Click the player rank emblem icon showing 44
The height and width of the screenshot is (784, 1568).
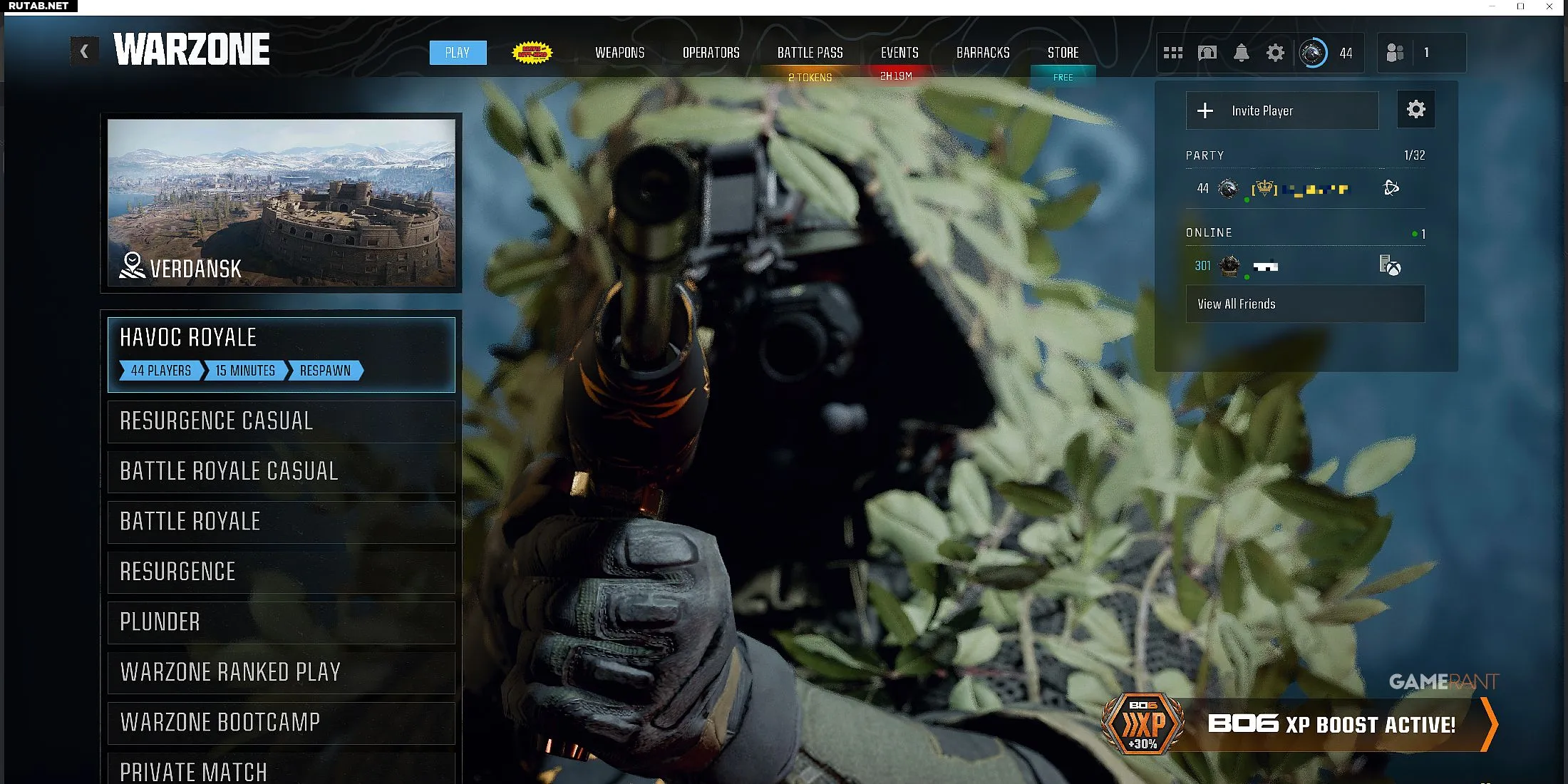(x=1313, y=53)
